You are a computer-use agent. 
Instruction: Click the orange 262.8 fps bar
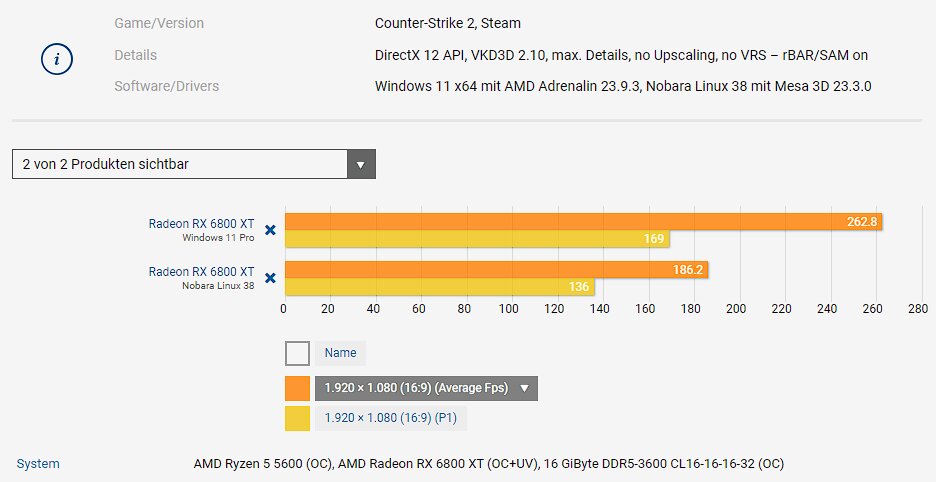(583, 222)
